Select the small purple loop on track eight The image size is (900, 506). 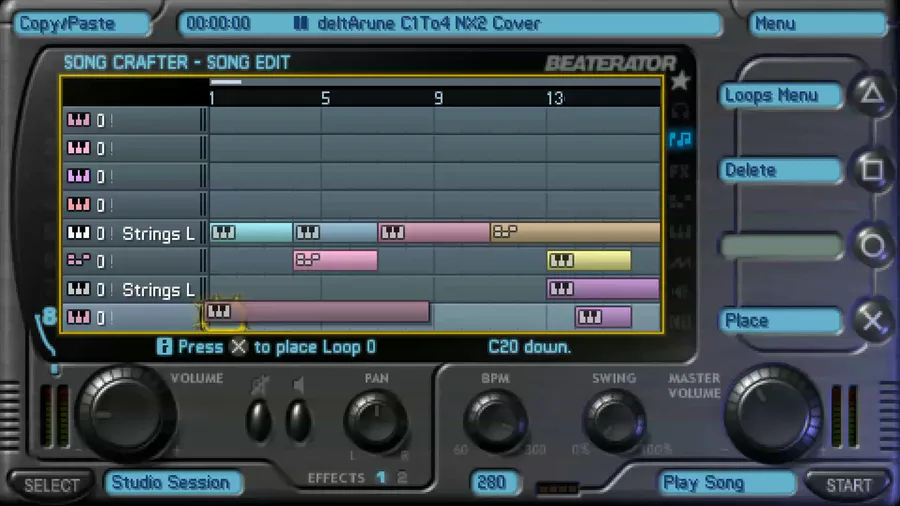[x=603, y=317]
